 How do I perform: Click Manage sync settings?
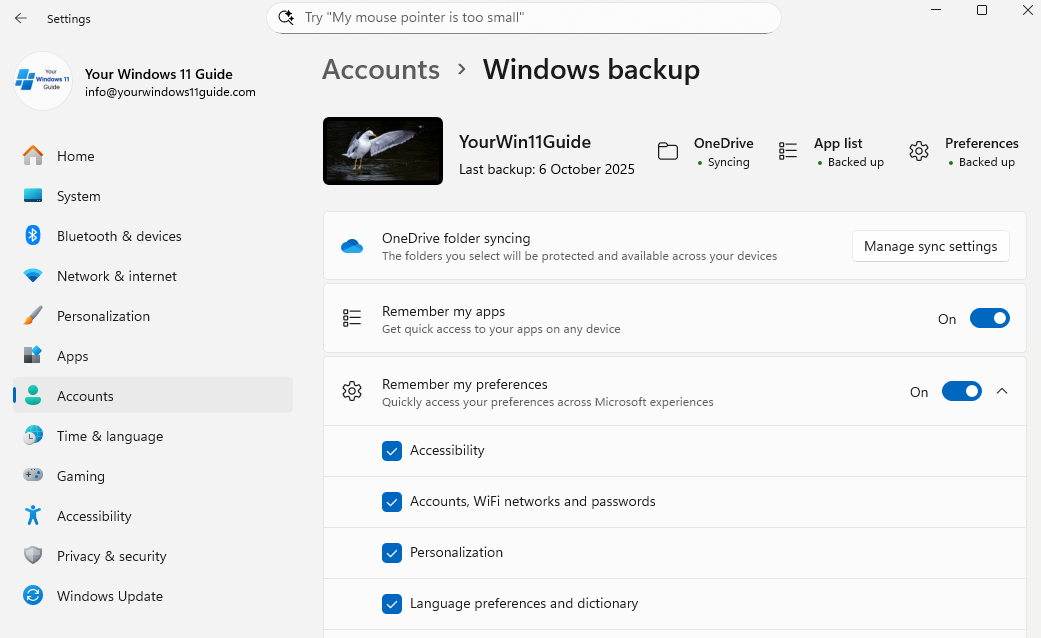[930, 246]
